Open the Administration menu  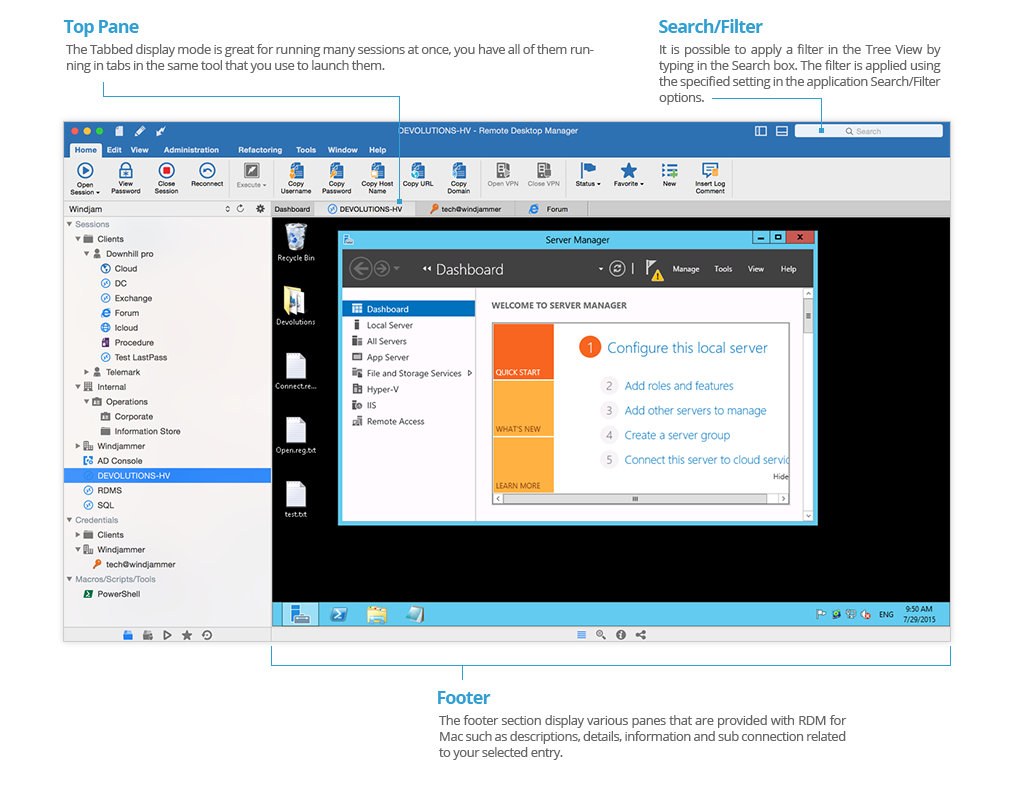pyautogui.click(x=191, y=150)
